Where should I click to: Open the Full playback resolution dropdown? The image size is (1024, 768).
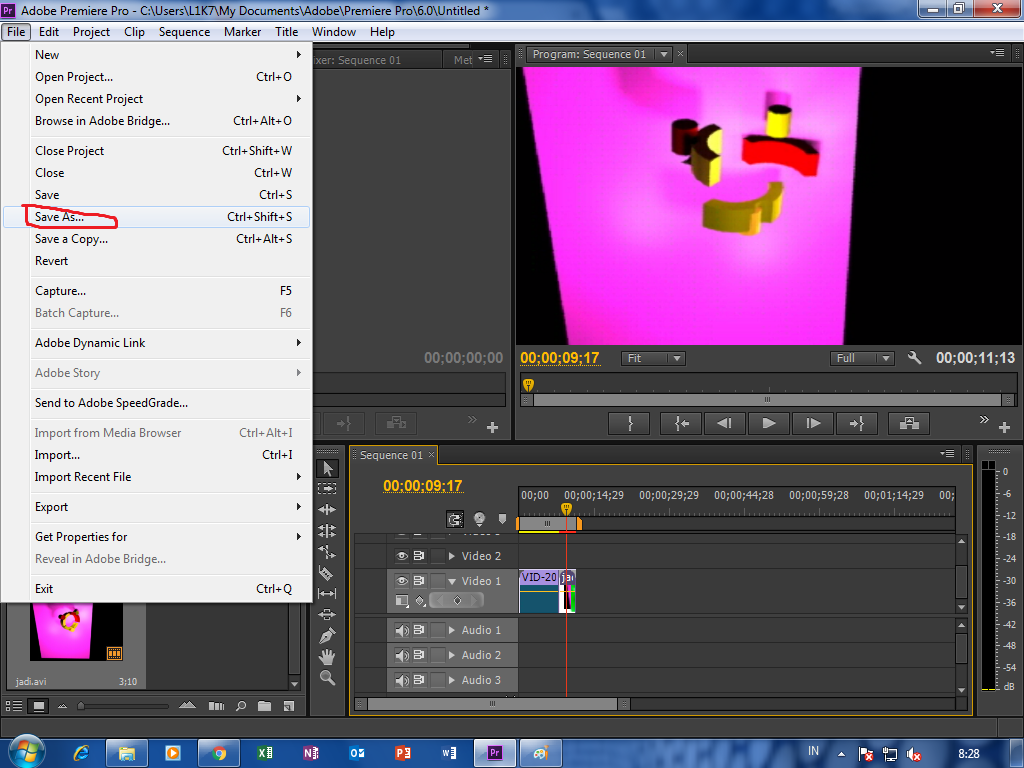click(861, 358)
